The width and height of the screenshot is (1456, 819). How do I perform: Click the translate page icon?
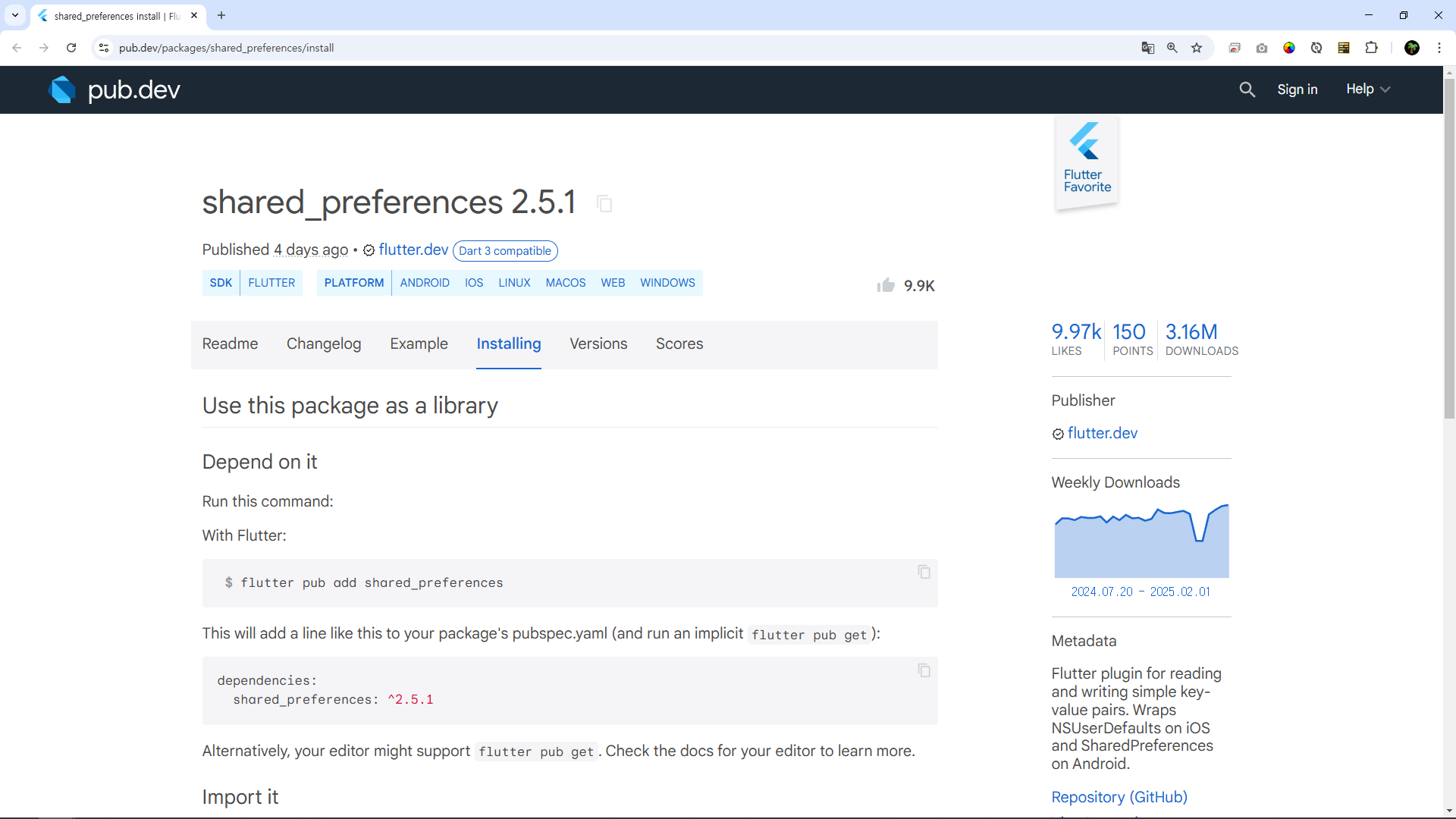pyautogui.click(x=1148, y=48)
